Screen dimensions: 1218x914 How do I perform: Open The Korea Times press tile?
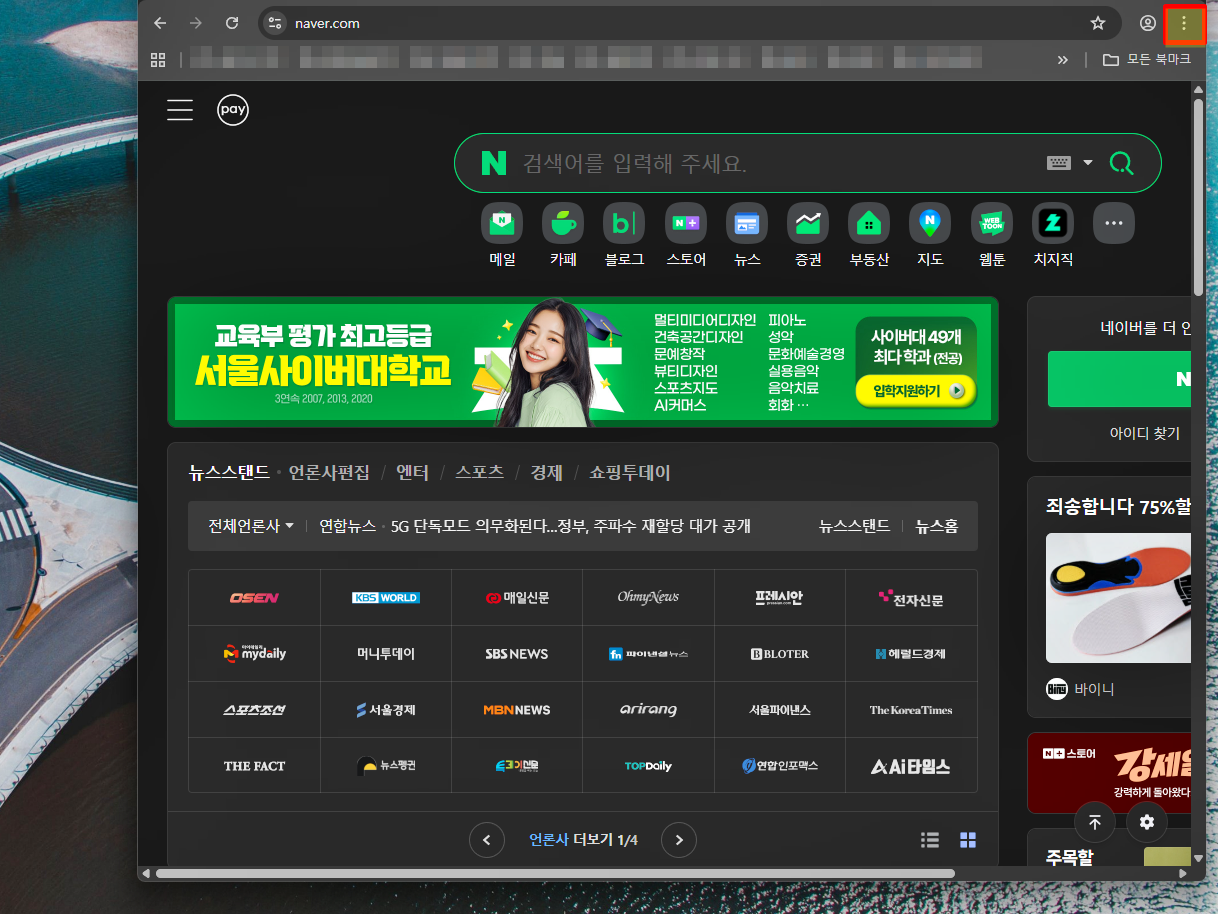(911, 710)
